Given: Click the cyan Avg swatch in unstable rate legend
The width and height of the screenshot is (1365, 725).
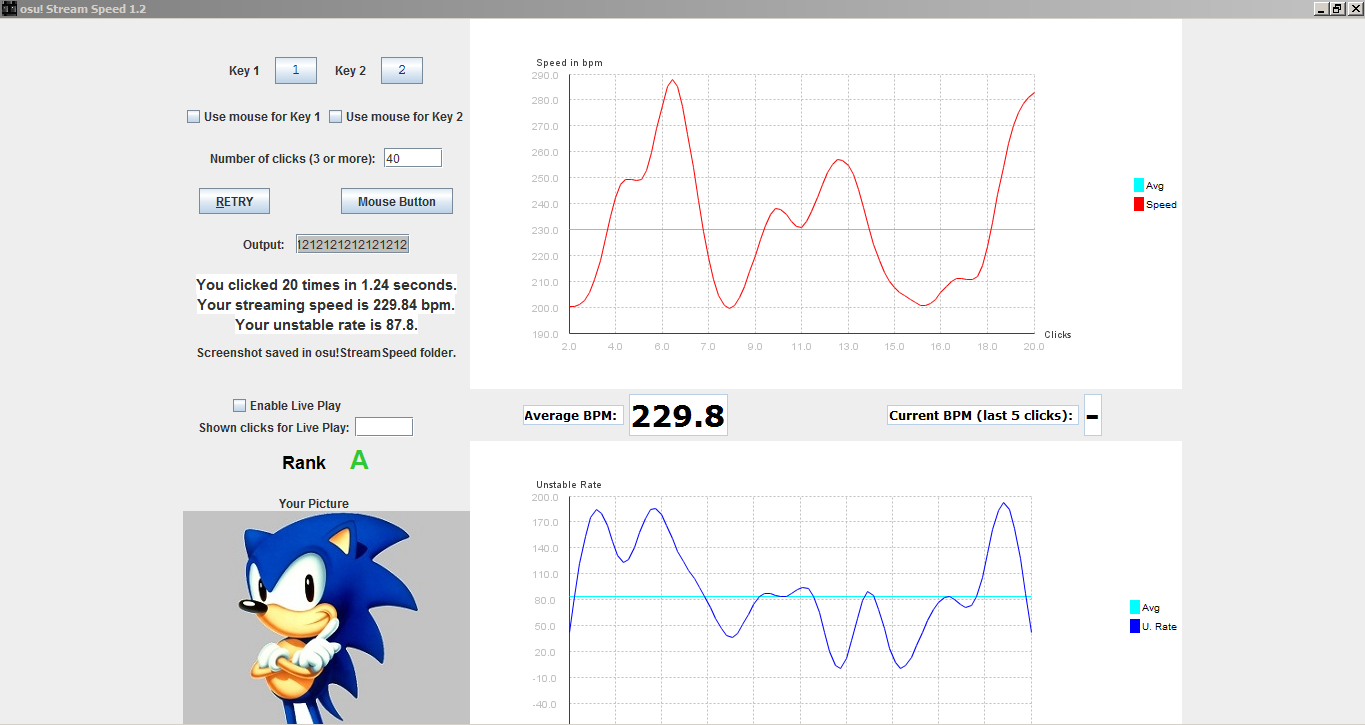Looking at the screenshot, I should click(x=1135, y=607).
